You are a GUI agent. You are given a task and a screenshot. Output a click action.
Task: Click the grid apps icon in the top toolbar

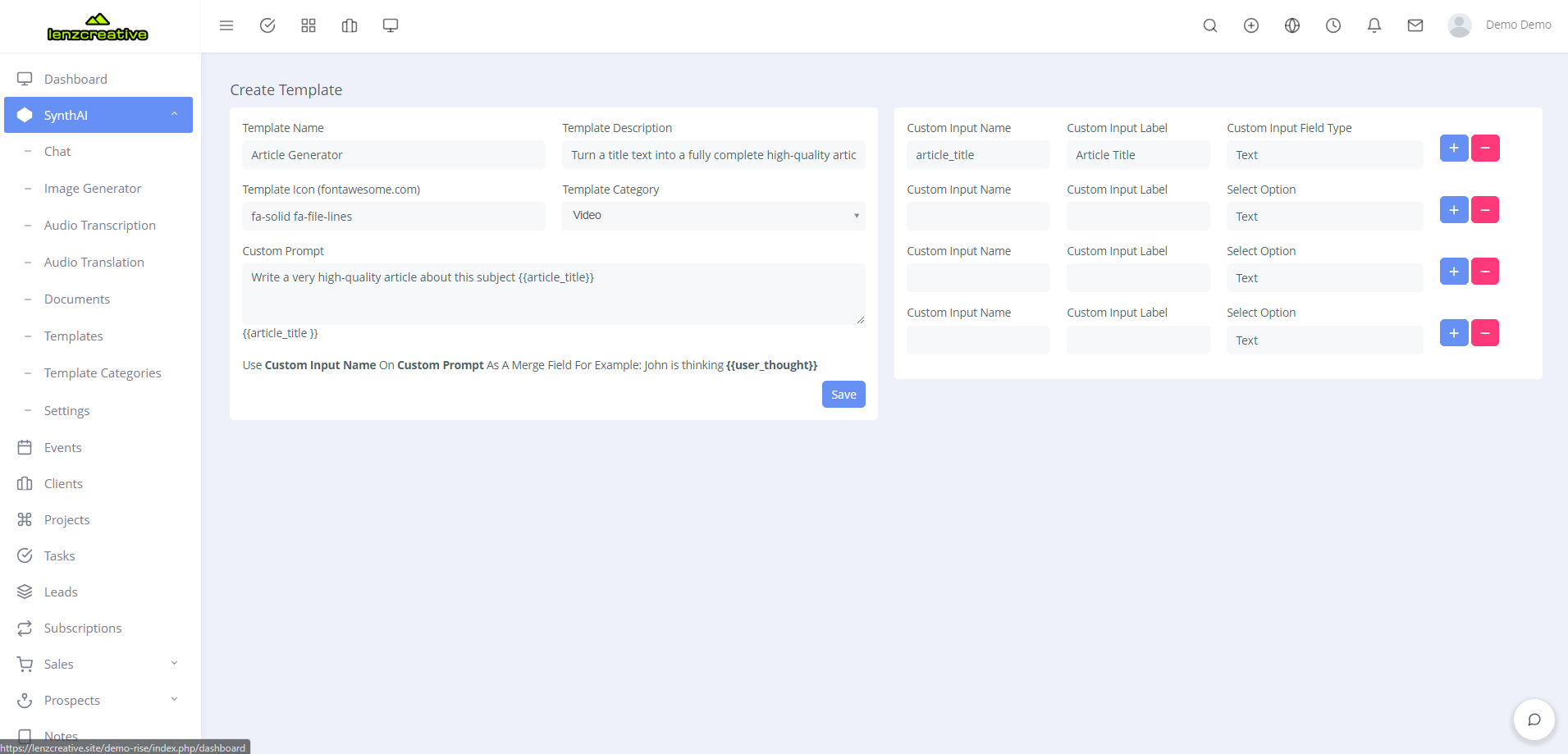308,25
